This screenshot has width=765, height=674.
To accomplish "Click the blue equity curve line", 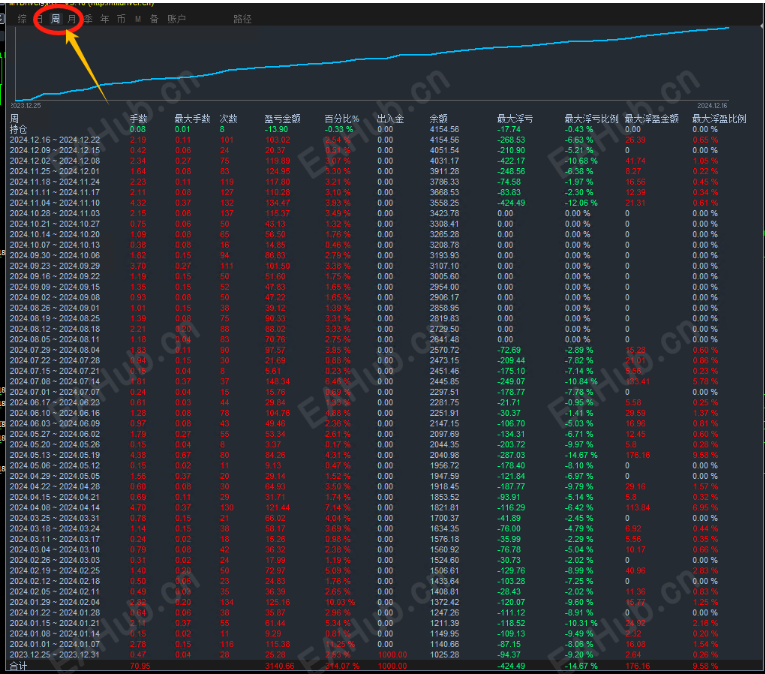I will tap(371, 59).
